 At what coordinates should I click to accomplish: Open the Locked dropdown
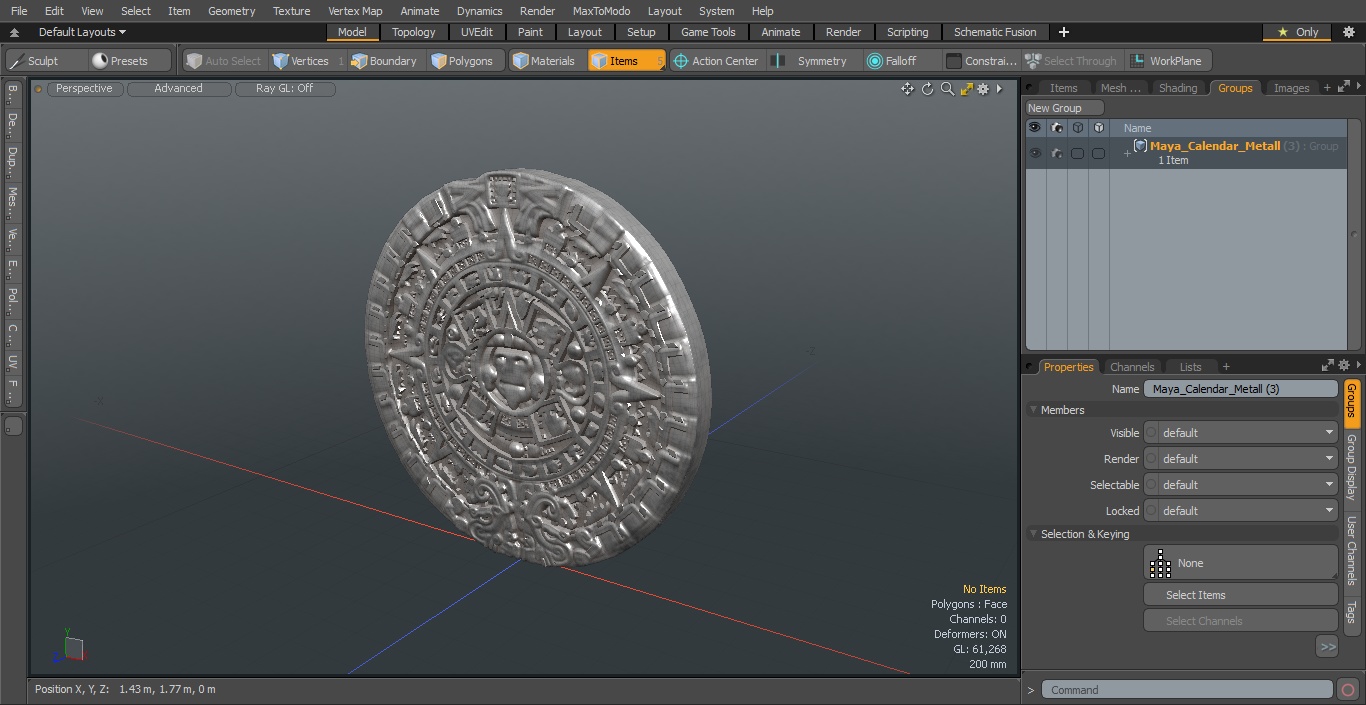tap(1241, 511)
